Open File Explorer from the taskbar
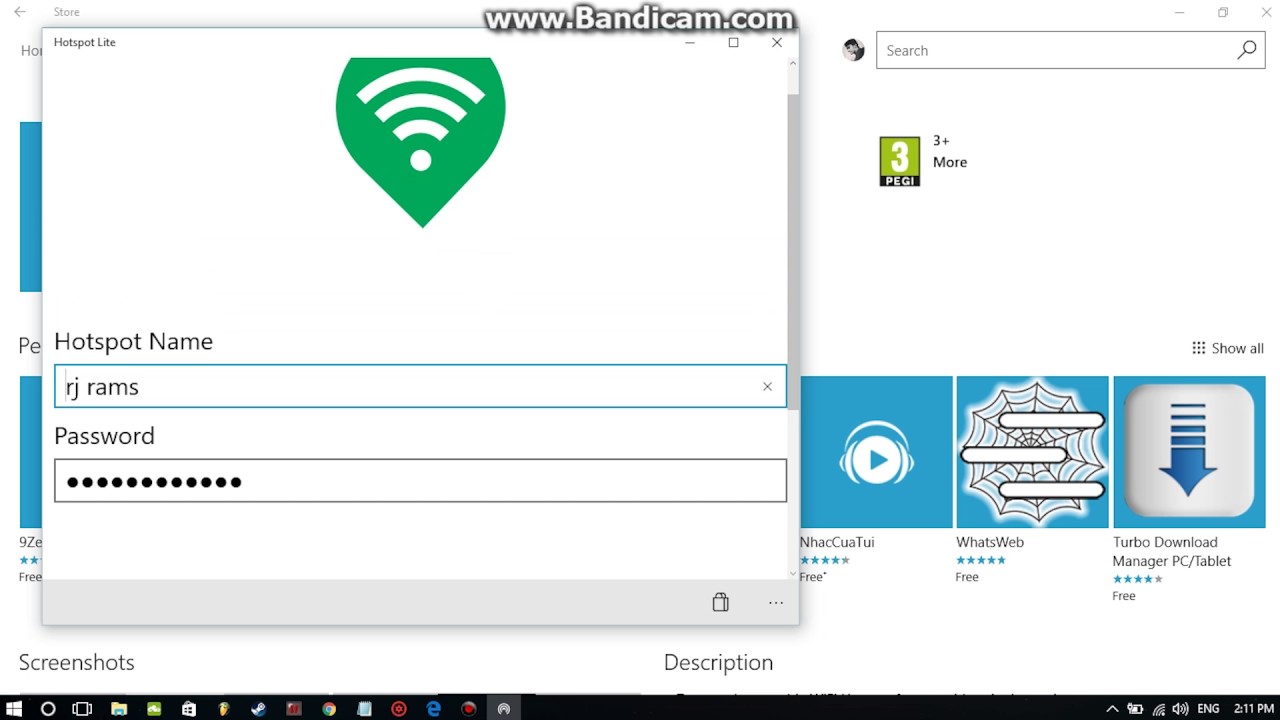 pos(119,709)
